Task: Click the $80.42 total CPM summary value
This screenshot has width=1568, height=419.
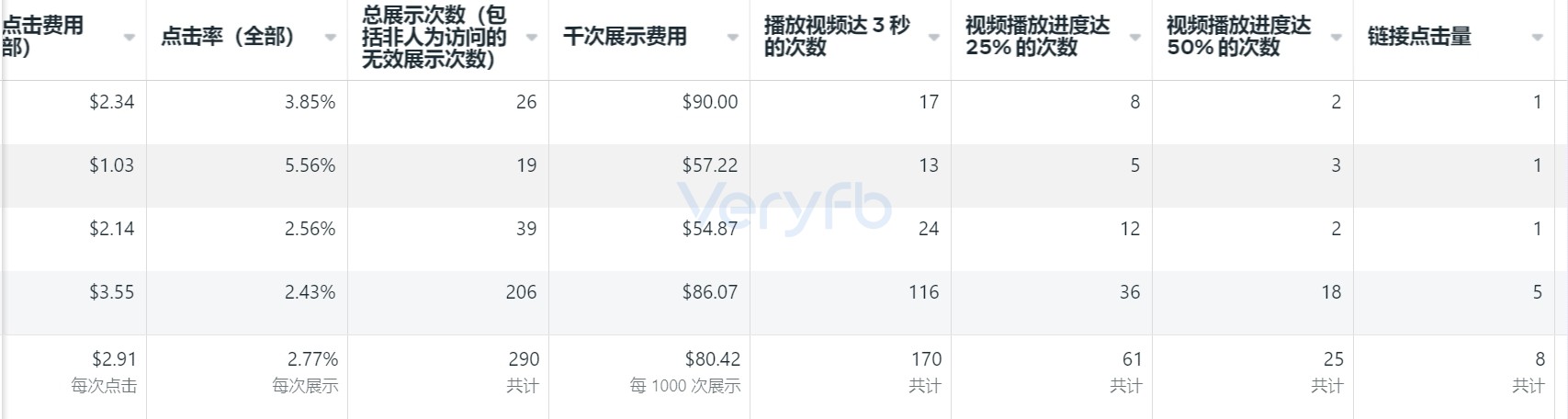Action: (712, 359)
